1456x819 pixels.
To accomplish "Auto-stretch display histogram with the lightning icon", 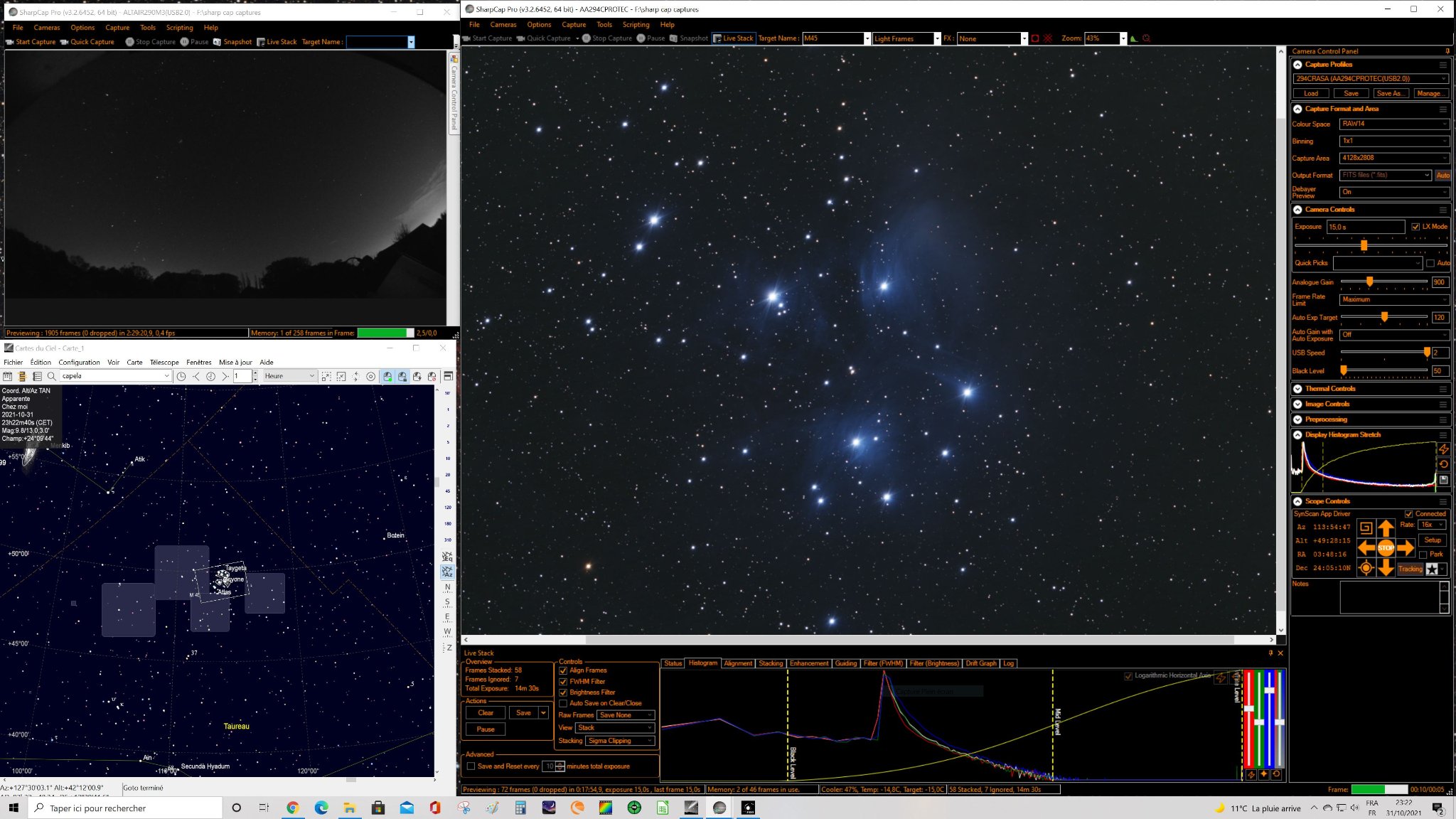I will [1444, 449].
